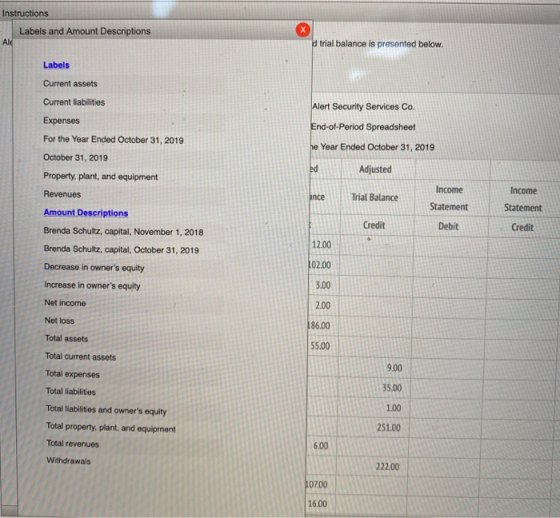Select the Total liabilities description
This screenshot has height=518, width=560.
coord(71,392)
